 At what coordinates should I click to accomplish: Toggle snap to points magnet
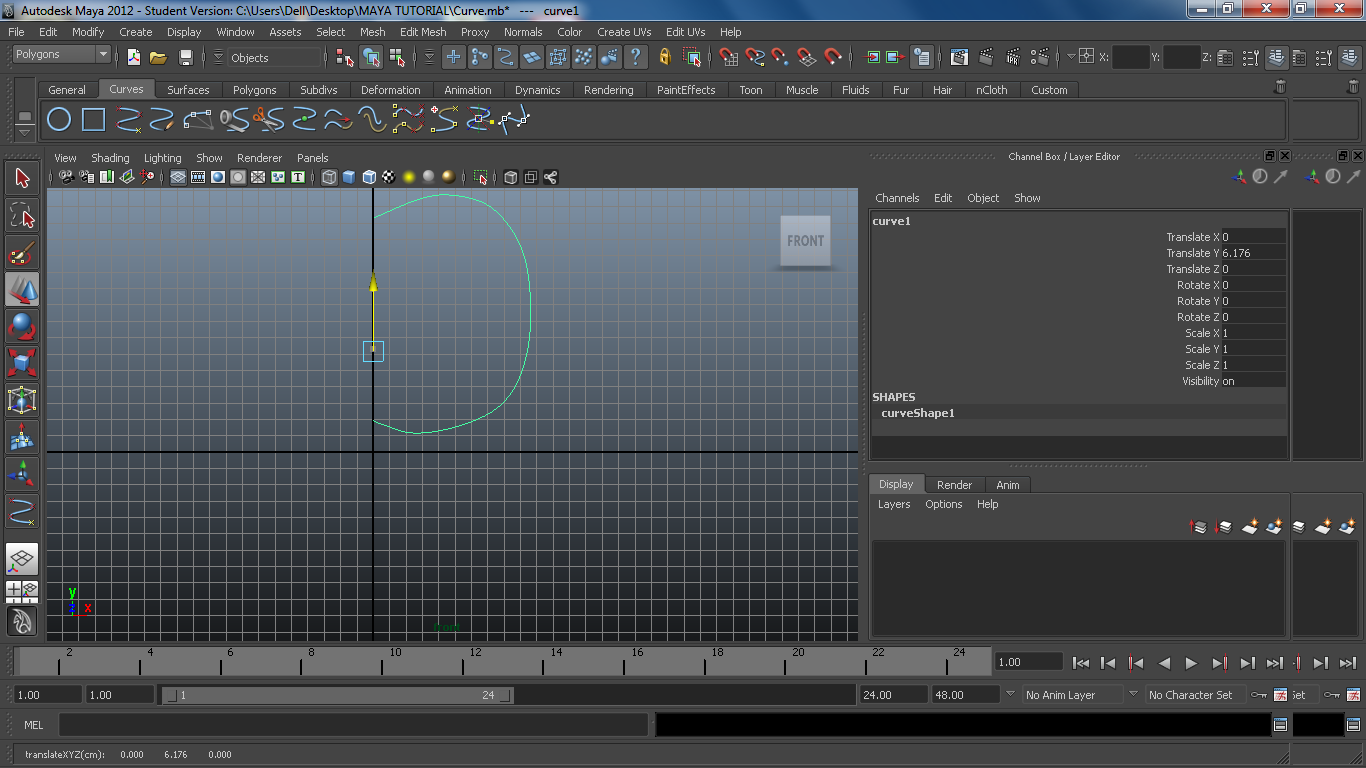(x=780, y=57)
